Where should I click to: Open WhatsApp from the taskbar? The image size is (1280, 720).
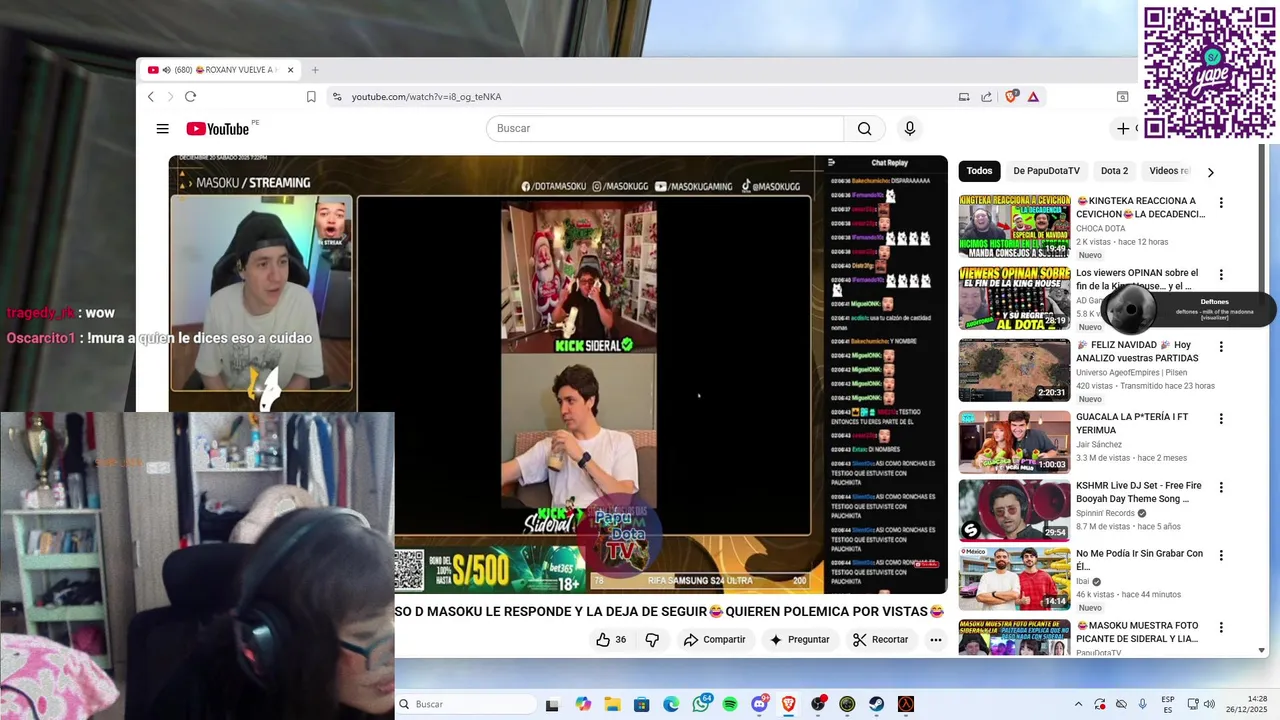pos(701,704)
